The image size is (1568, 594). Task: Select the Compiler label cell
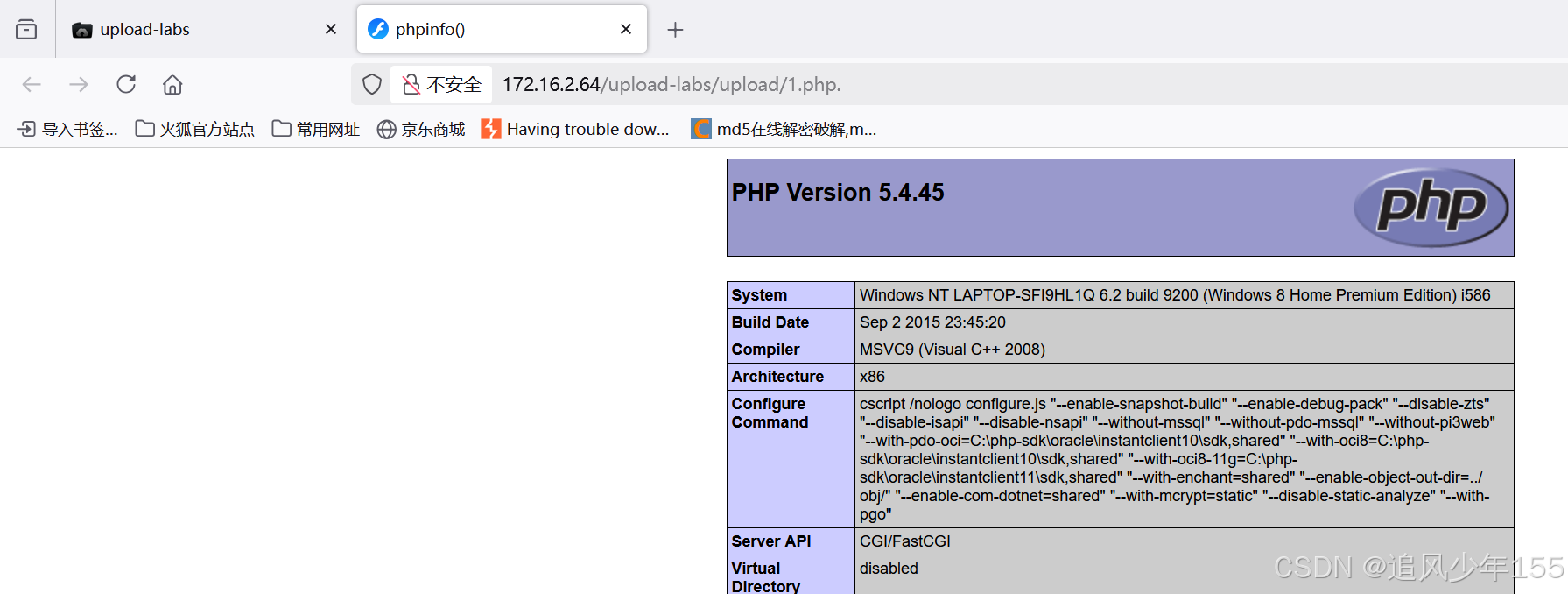791,350
